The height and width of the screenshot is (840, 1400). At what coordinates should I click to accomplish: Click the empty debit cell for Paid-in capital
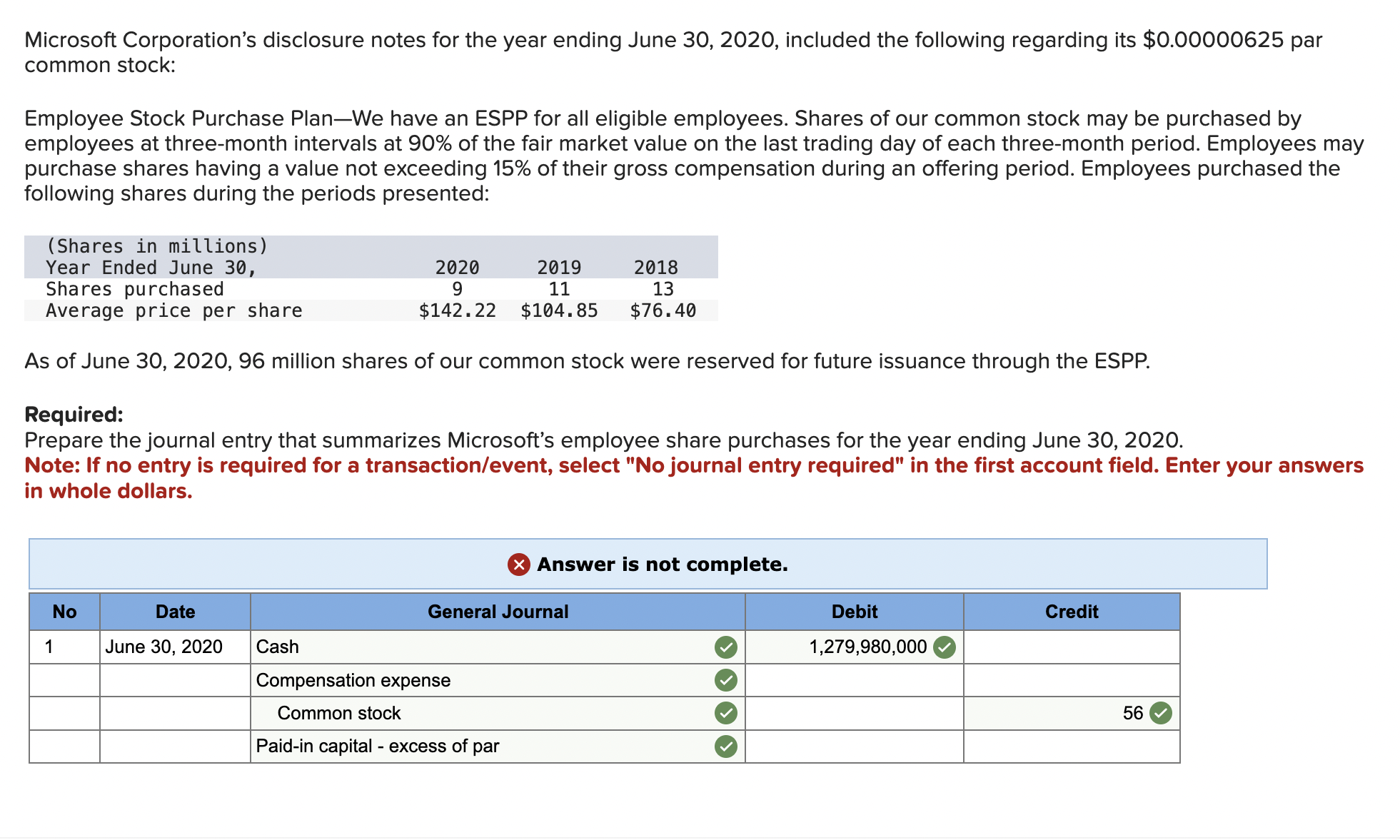click(x=854, y=747)
